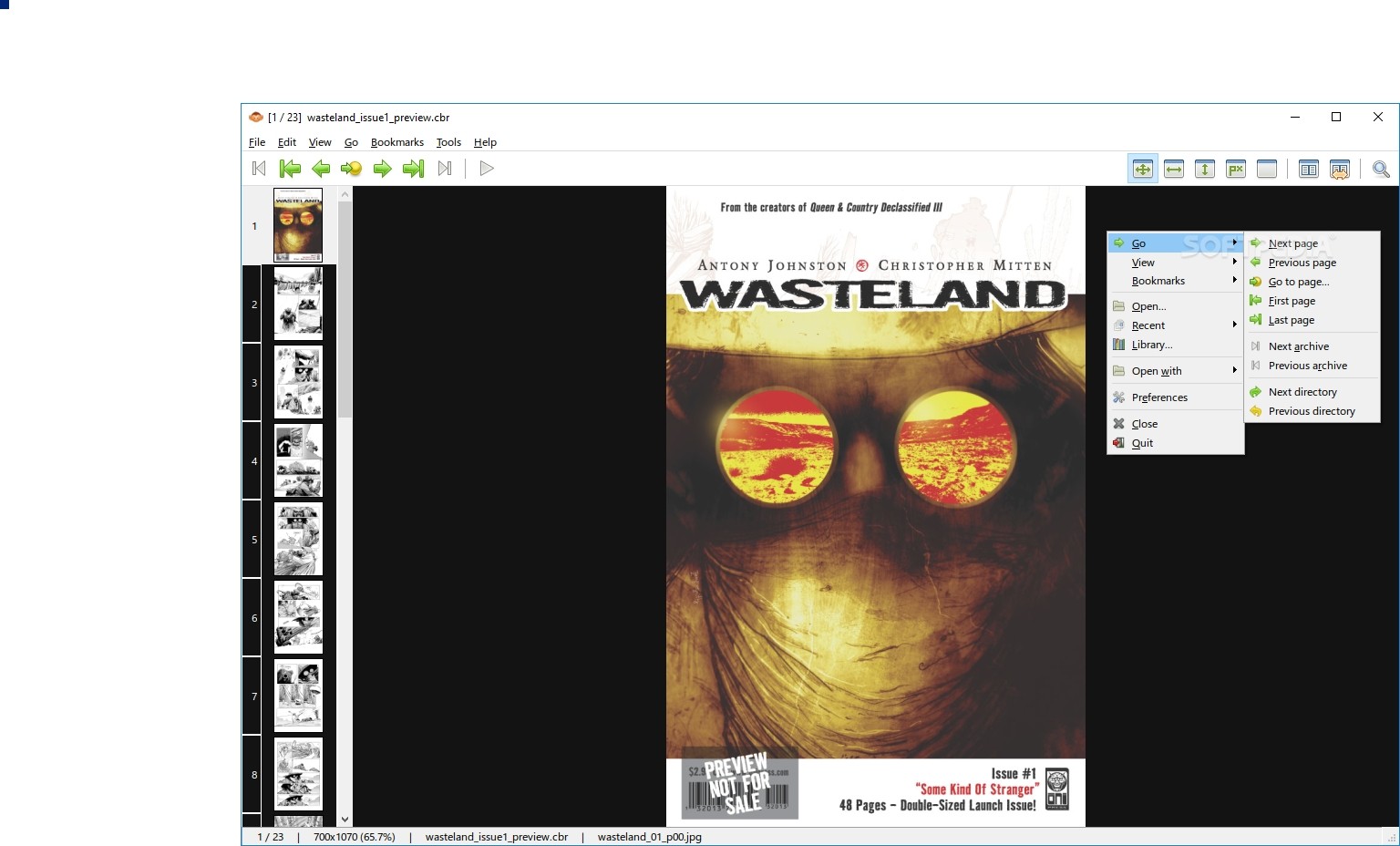The width and height of the screenshot is (1400, 846).
Task: Select Go to page... in submenu
Action: point(1312,282)
